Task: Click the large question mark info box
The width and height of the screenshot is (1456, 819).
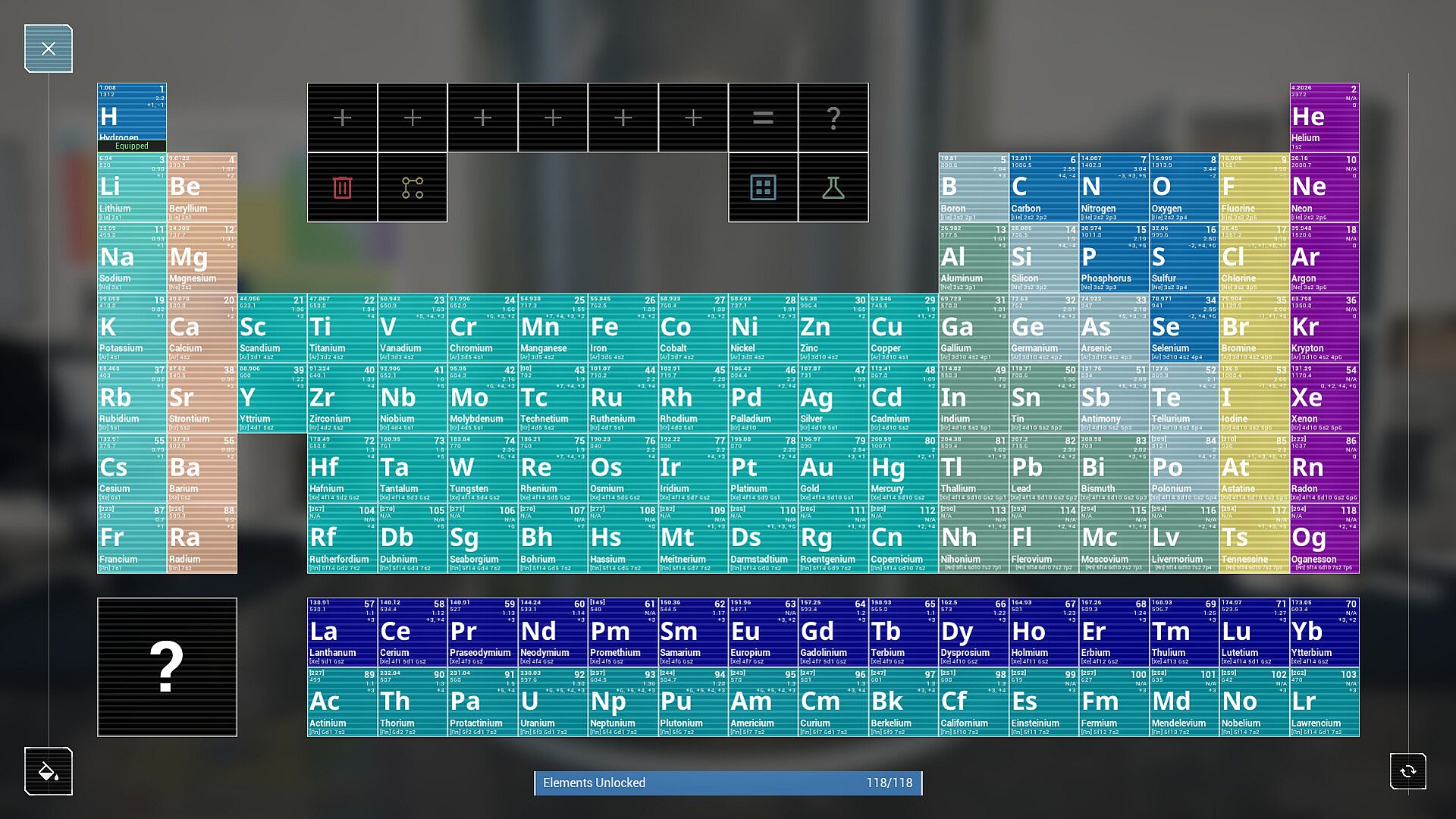Action: point(167,667)
